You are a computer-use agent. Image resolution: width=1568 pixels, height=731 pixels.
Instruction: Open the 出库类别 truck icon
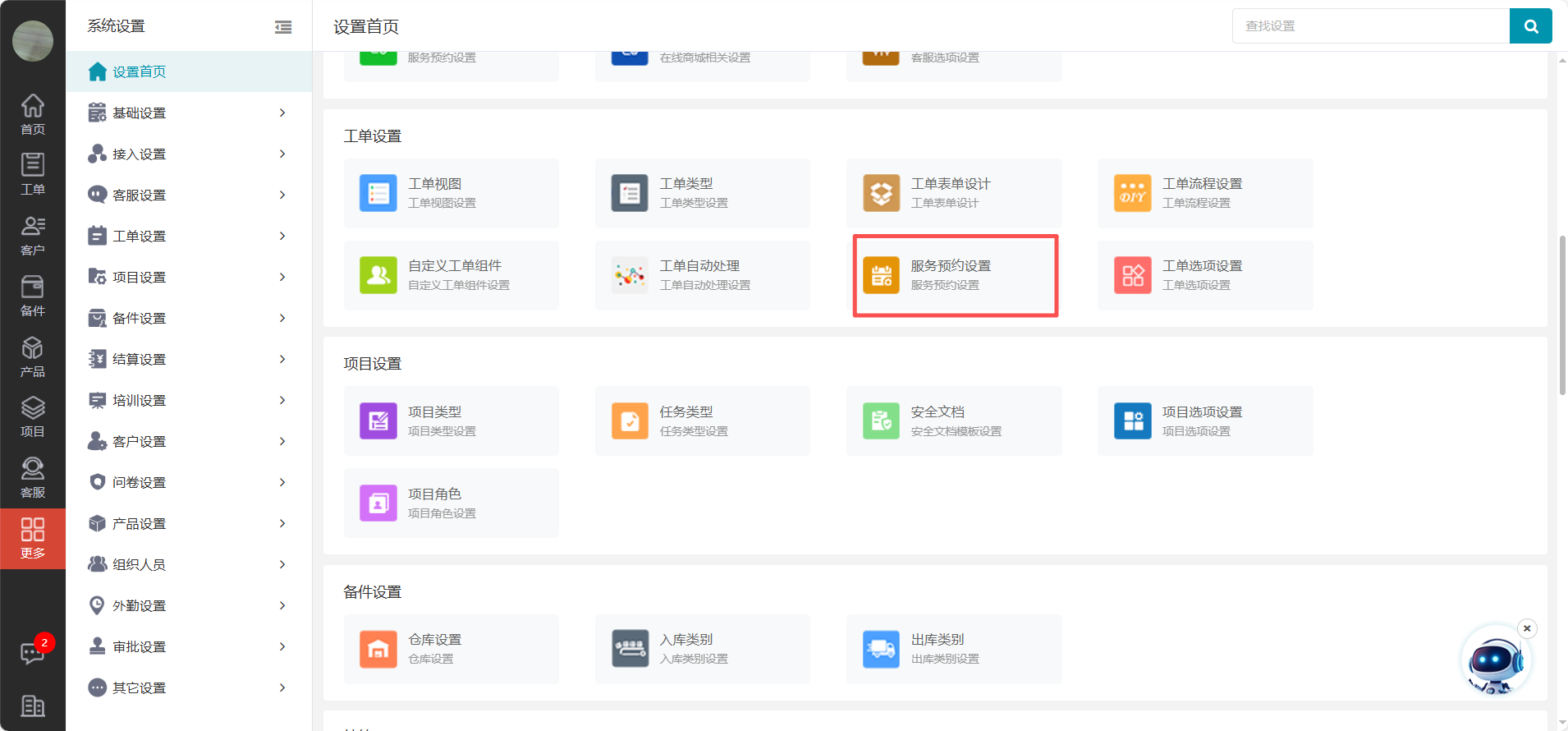(881, 649)
